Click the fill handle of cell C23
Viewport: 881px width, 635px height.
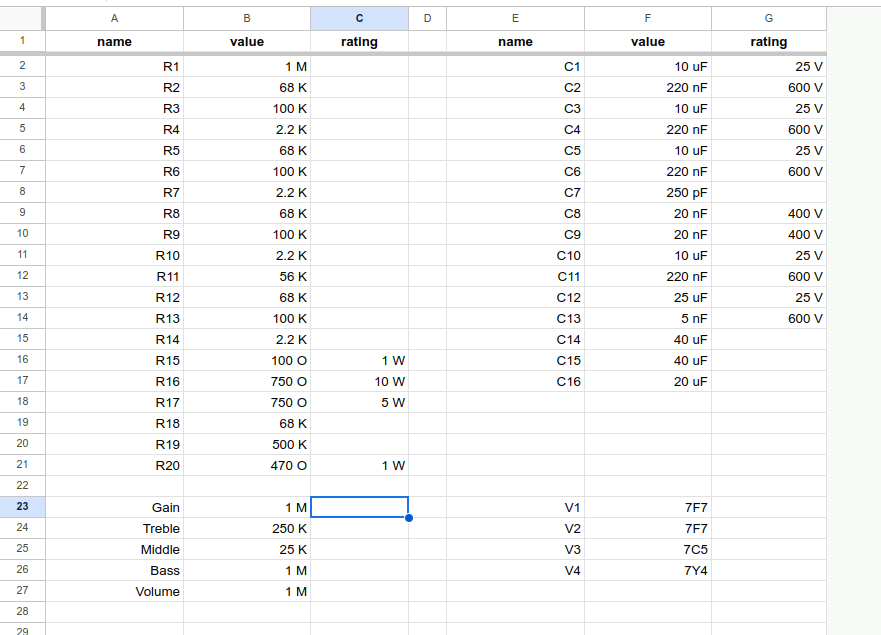click(409, 518)
